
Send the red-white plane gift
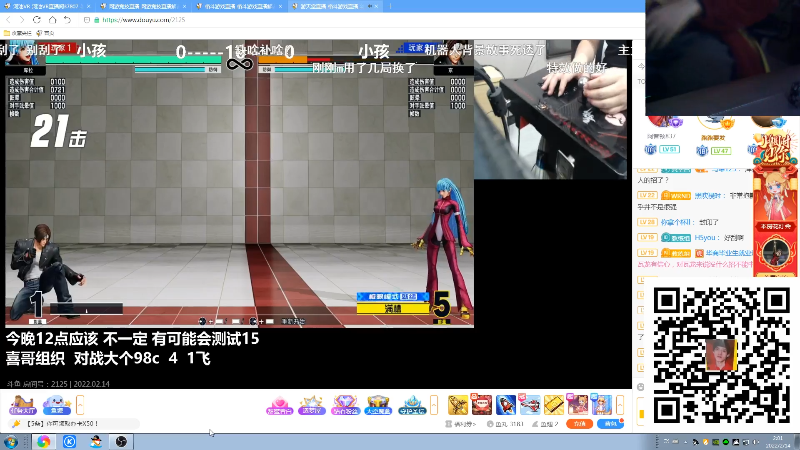(530, 405)
